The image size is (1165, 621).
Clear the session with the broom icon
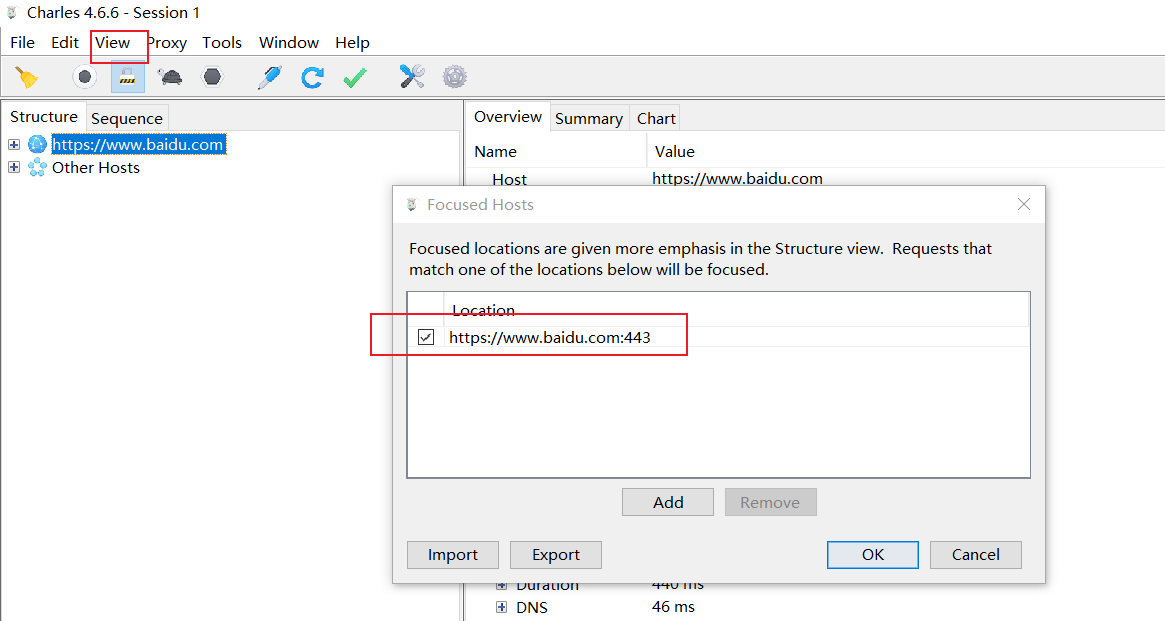[x=27, y=77]
